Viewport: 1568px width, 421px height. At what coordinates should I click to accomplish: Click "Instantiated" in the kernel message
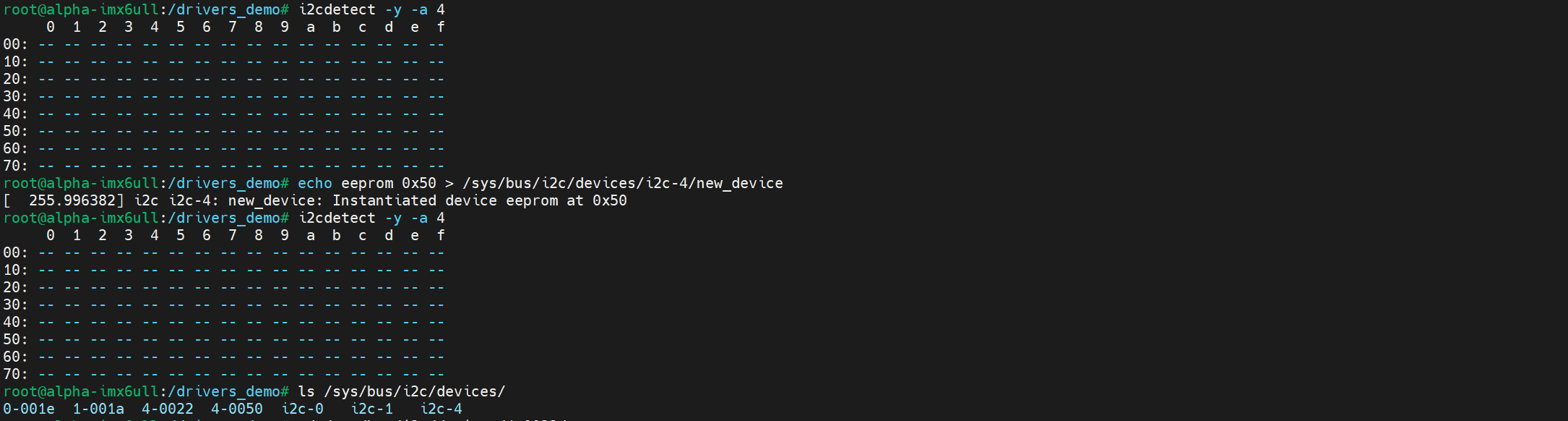coord(384,201)
